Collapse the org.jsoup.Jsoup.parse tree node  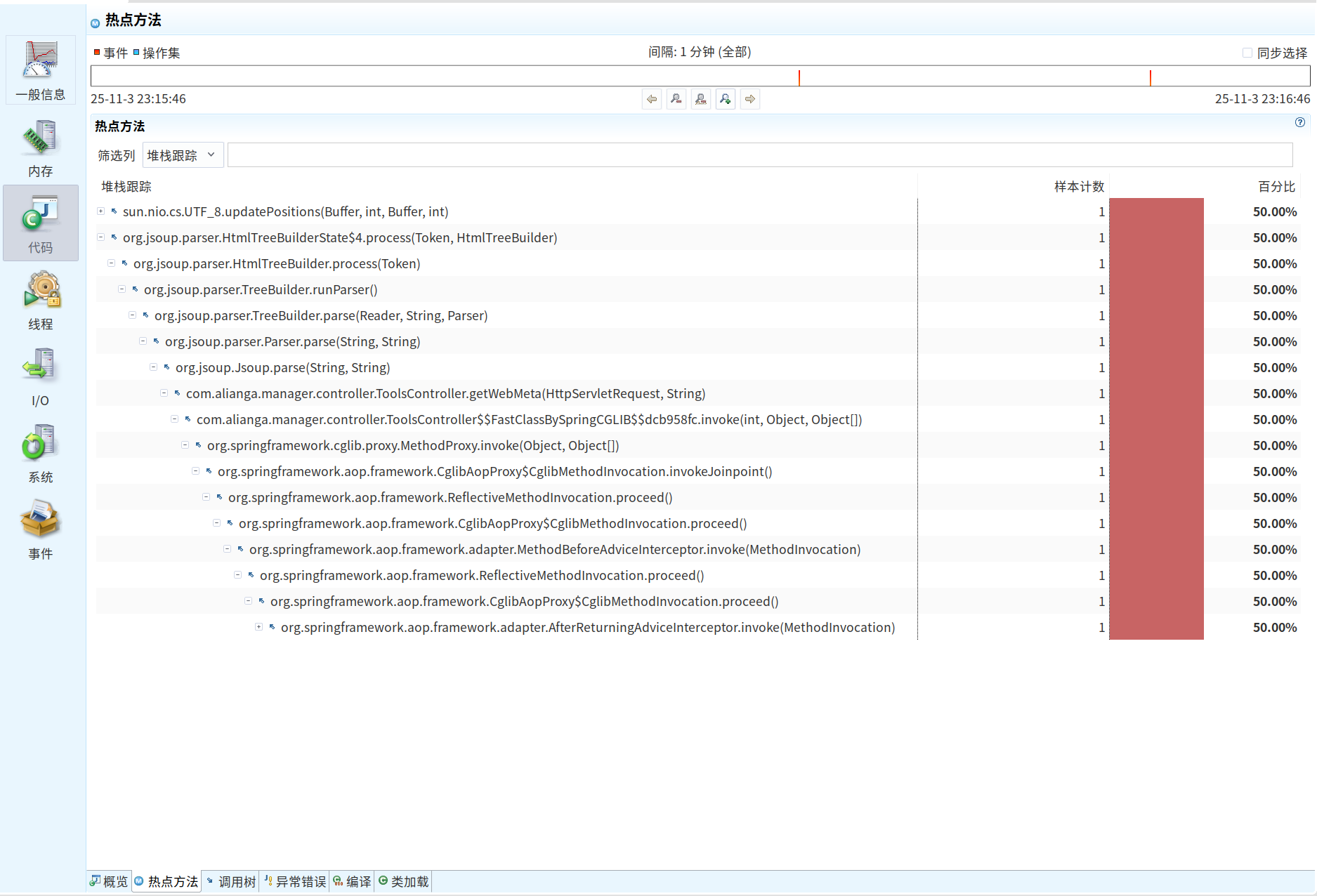point(154,367)
